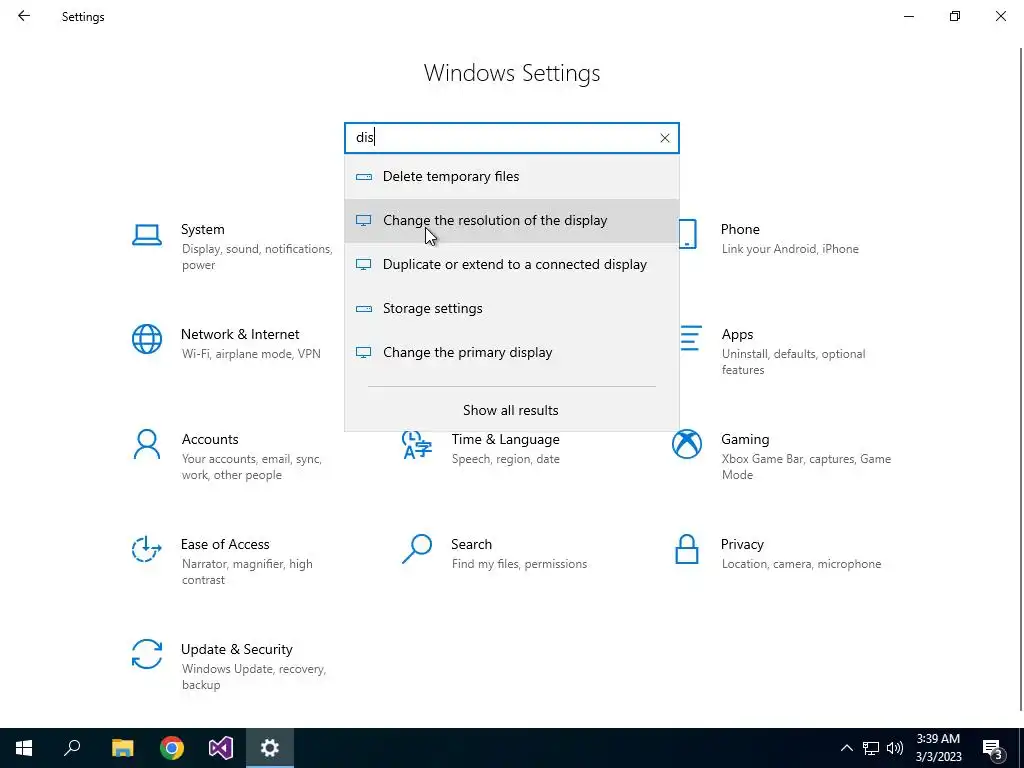Click the vertical scrollbar on the right
Viewport: 1024px width, 768px height.
pyautogui.click(x=1021, y=379)
